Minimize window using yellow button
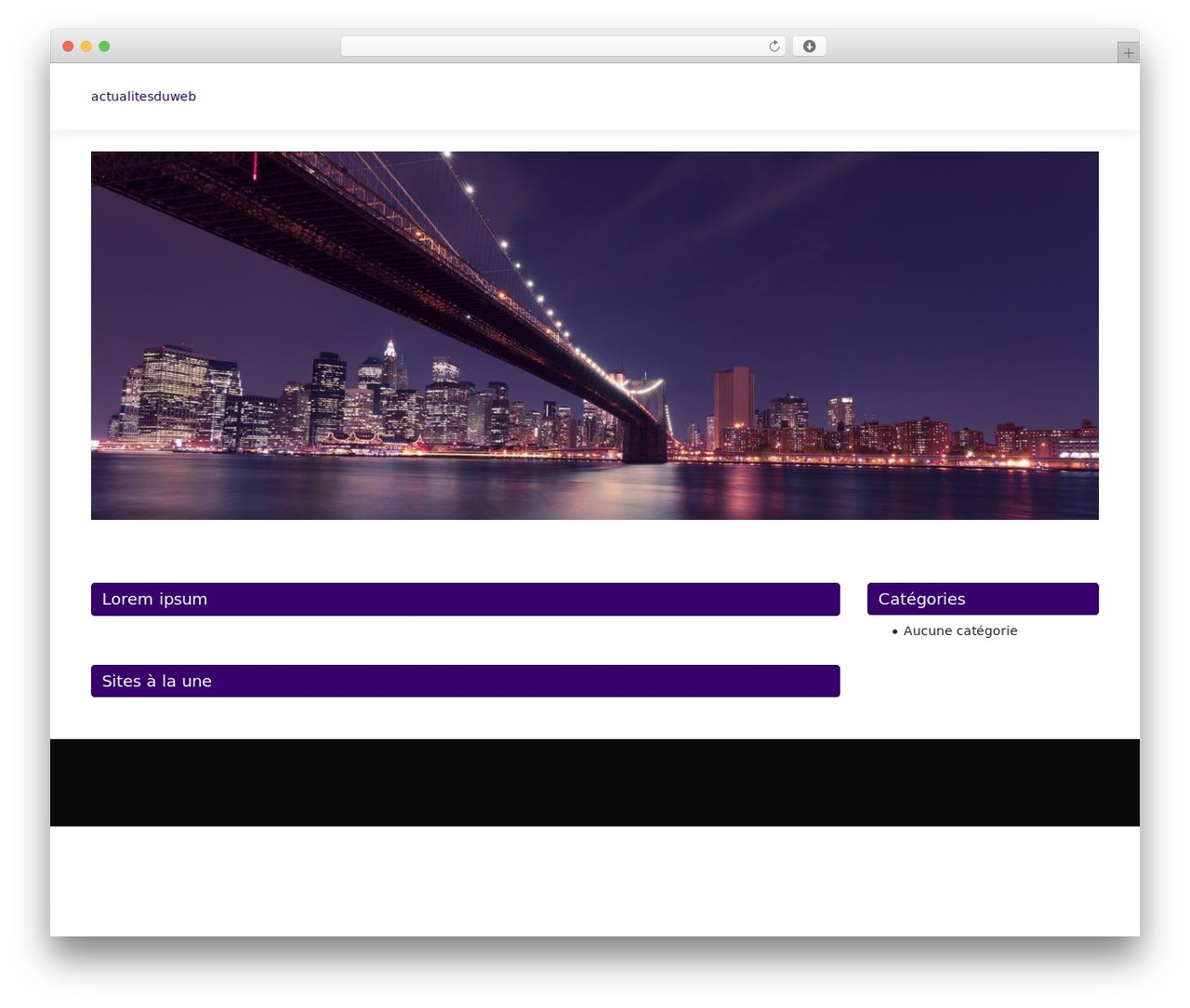 click(x=86, y=46)
